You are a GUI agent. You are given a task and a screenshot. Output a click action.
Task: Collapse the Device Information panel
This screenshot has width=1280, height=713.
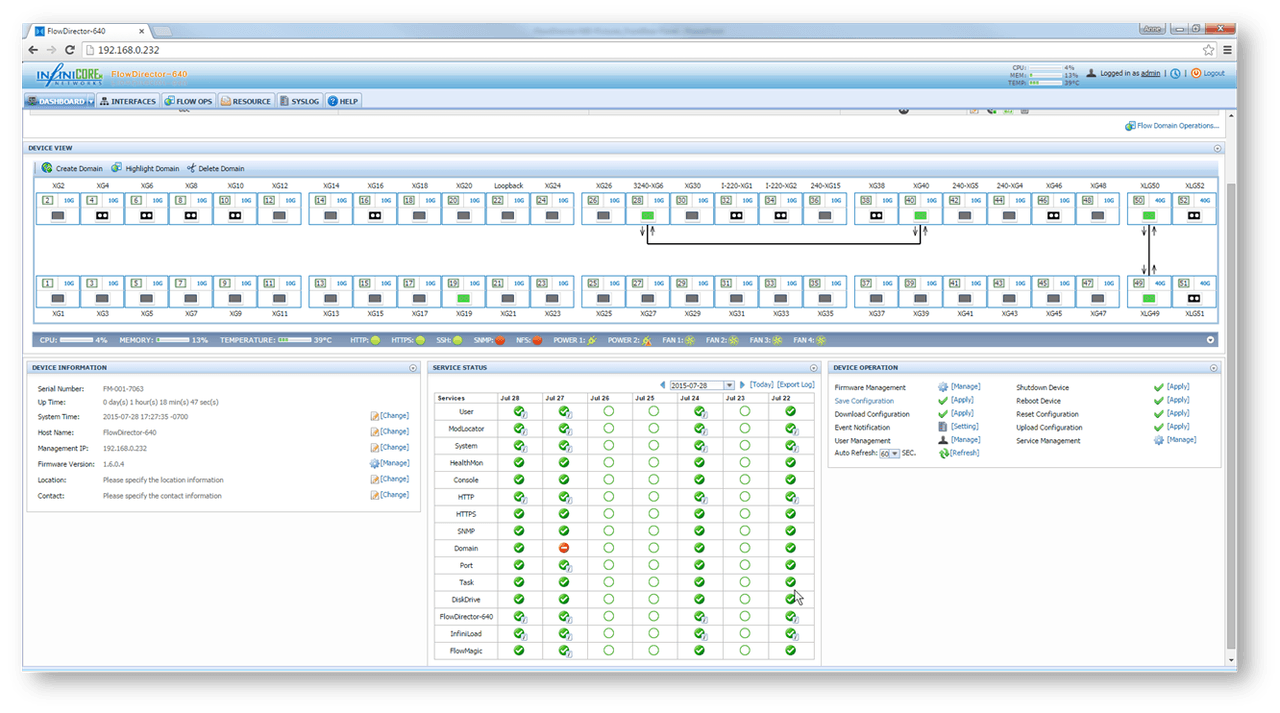click(413, 368)
